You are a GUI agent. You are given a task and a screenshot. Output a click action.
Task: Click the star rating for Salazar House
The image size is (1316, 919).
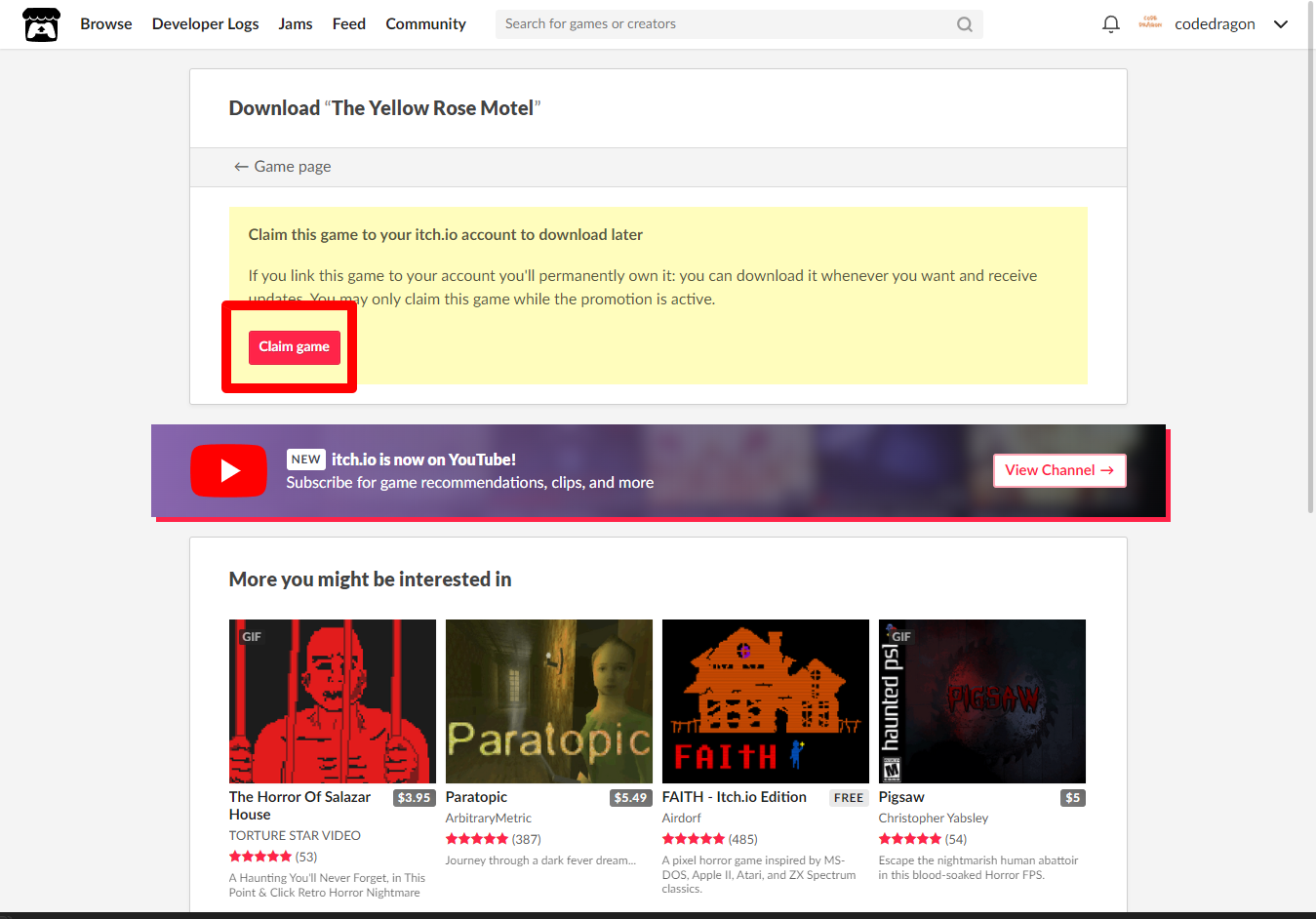[x=260, y=857]
